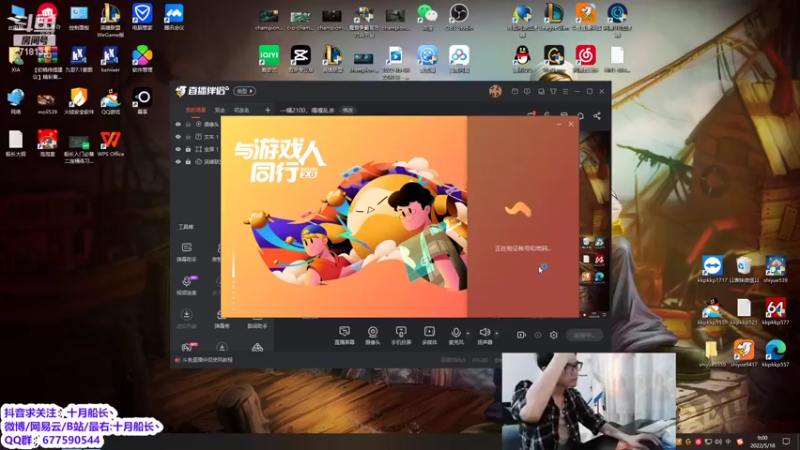800x450 pixels.
Task: Open the Microsoft Edge desktop shortcut bottom right
Action: coord(776,354)
